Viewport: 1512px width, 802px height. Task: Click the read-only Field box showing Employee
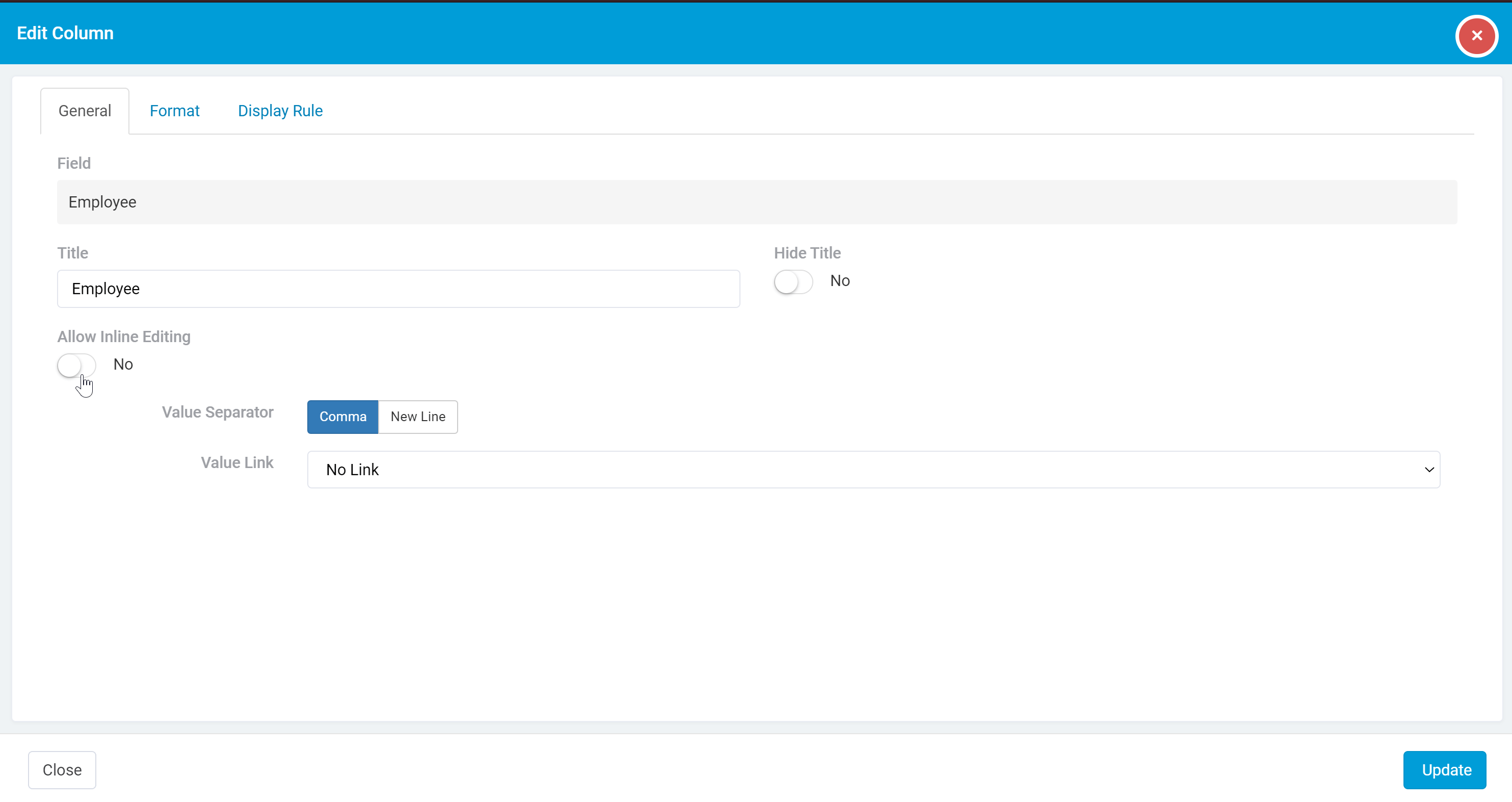point(757,202)
